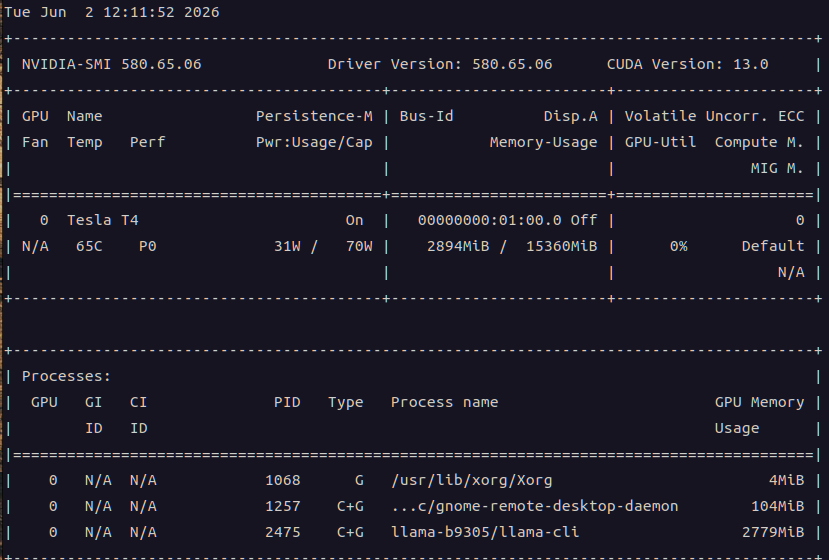Click 'Driver Version: 580.65.06'

click(x=440, y=65)
